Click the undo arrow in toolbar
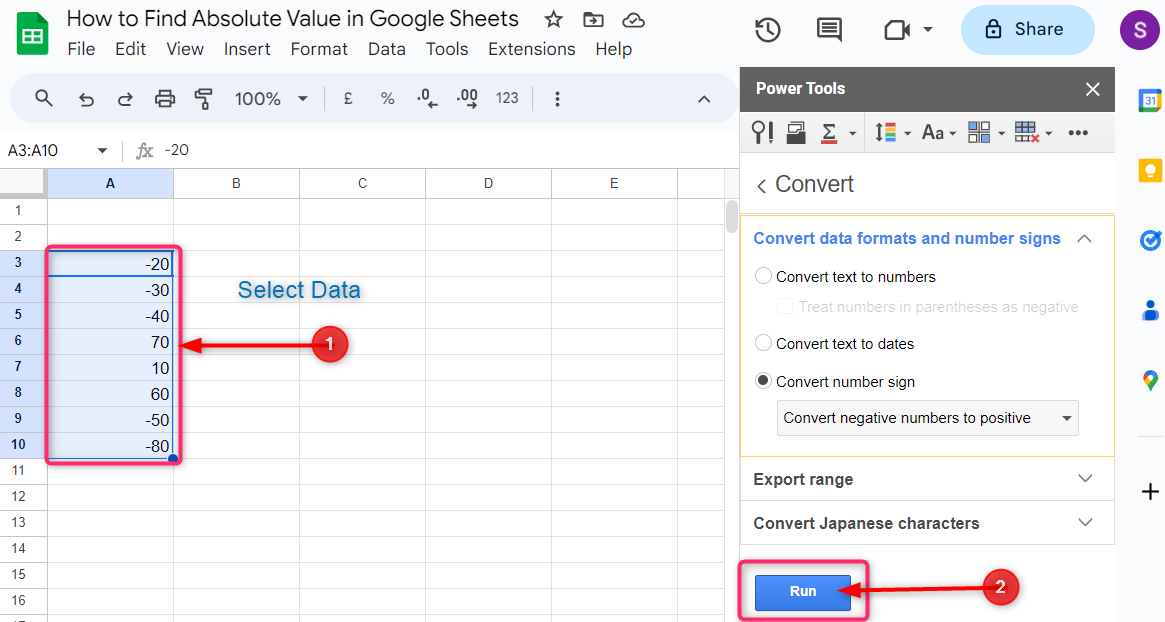This screenshot has width=1165, height=622. click(x=86, y=98)
